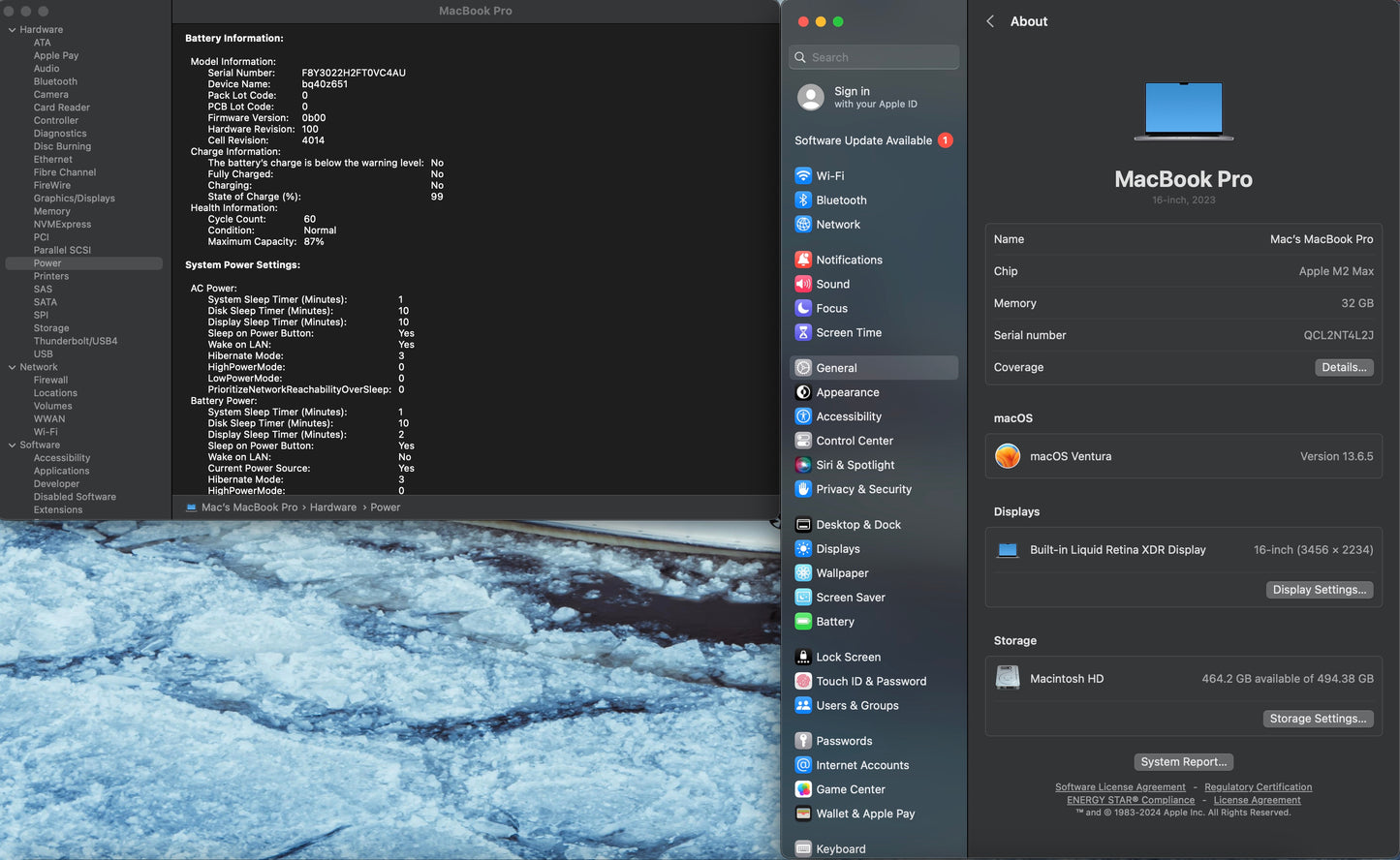The width and height of the screenshot is (1400, 860).
Task: Open Display Settings button
Action: point(1319,590)
